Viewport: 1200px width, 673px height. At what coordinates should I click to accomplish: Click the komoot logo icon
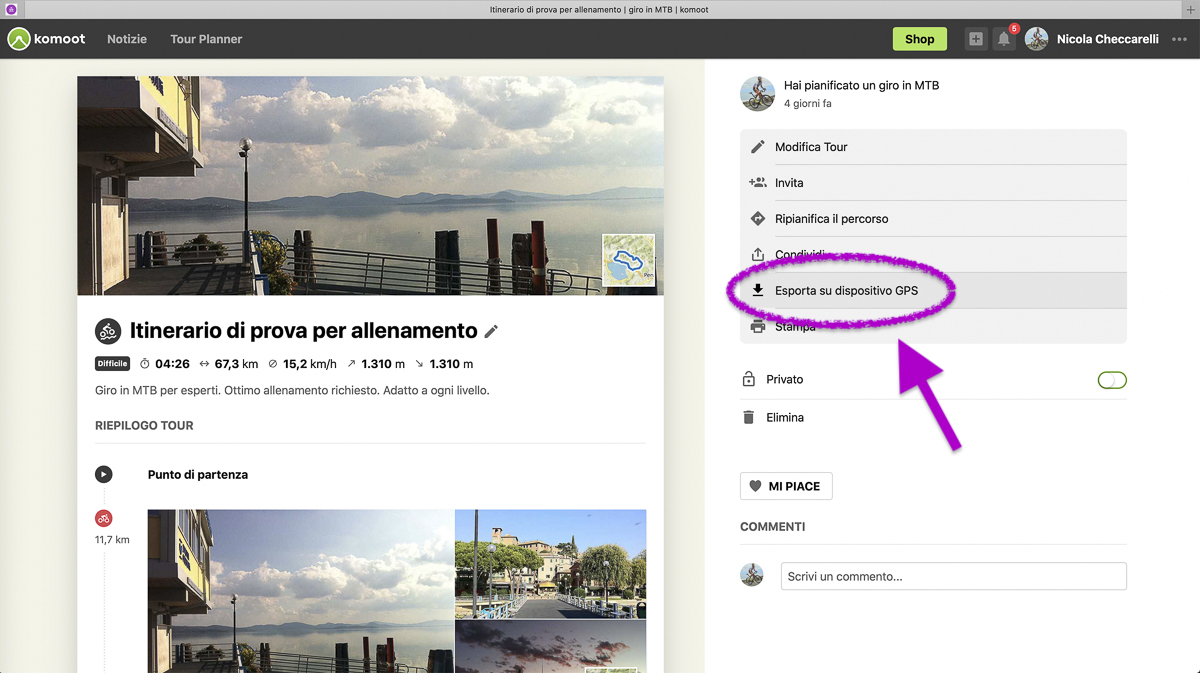pyautogui.click(x=19, y=39)
